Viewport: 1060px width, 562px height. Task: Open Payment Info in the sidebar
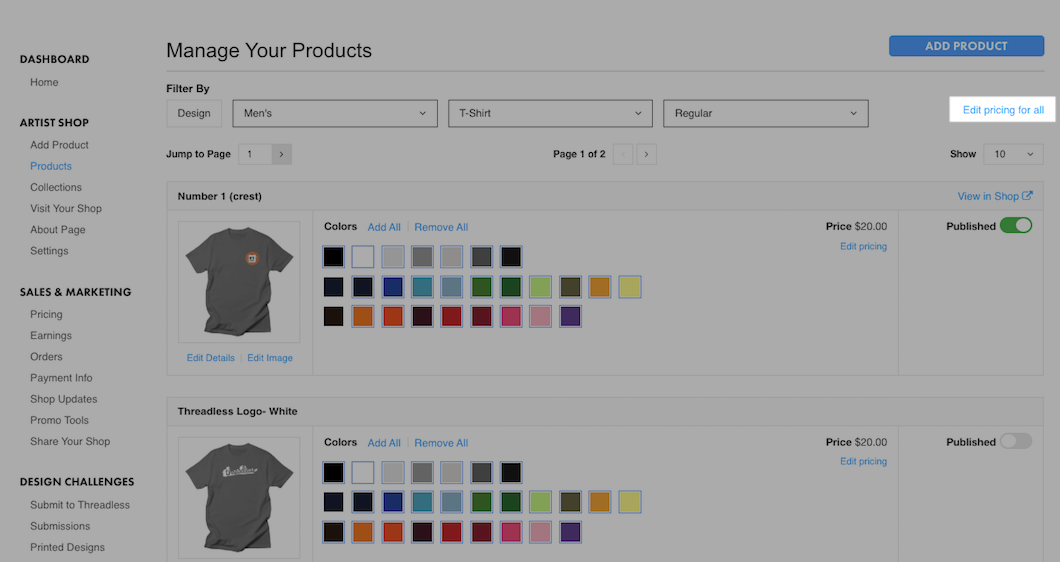coord(61,378)
